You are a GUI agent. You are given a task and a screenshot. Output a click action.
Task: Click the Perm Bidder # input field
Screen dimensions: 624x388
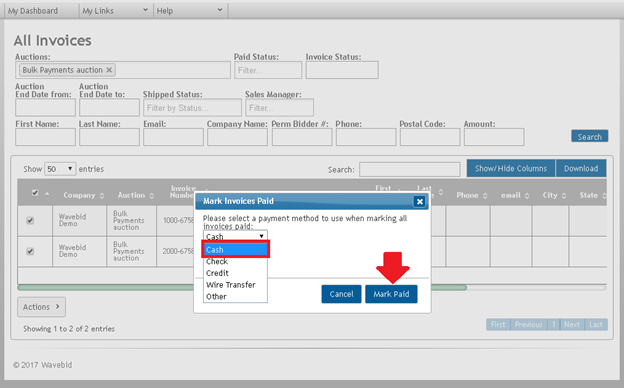[x=302, y=137]
